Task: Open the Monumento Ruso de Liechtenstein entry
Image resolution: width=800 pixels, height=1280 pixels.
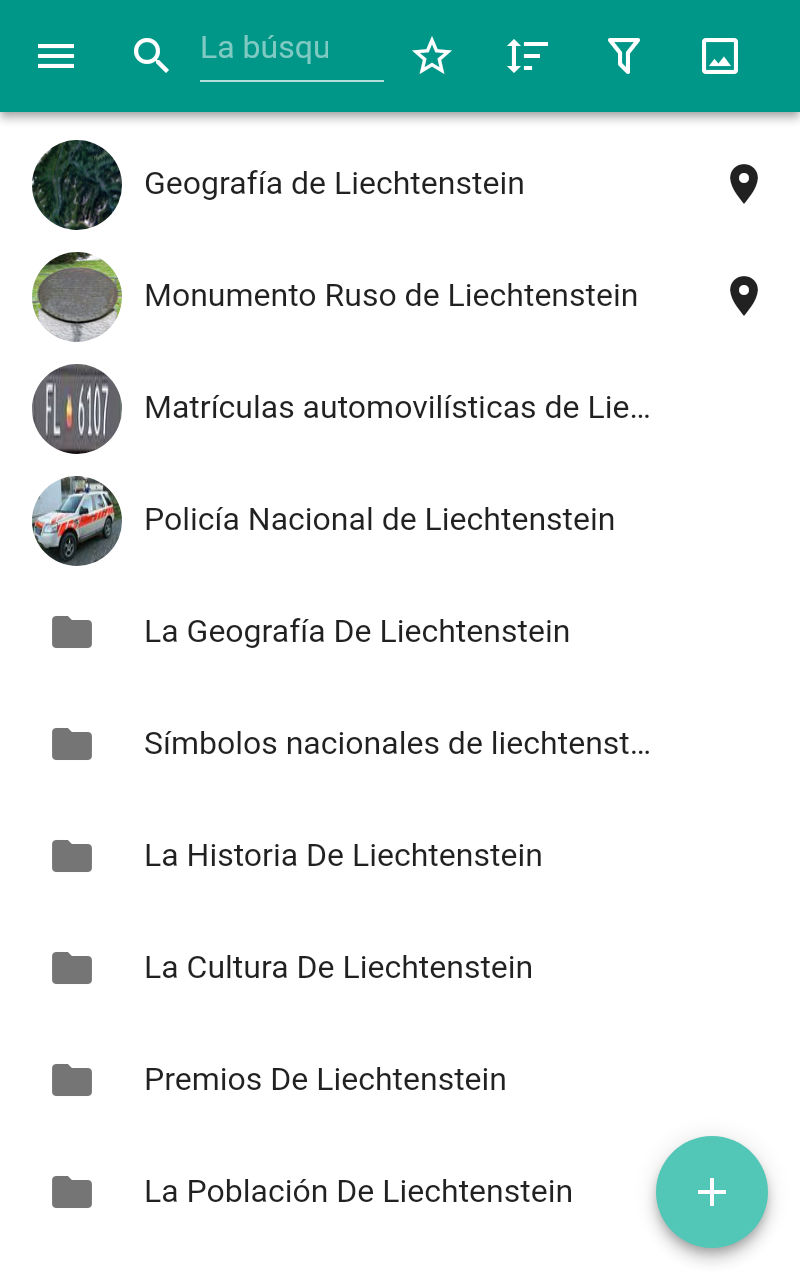Action: pyautogui.click(x=400, y=296)
